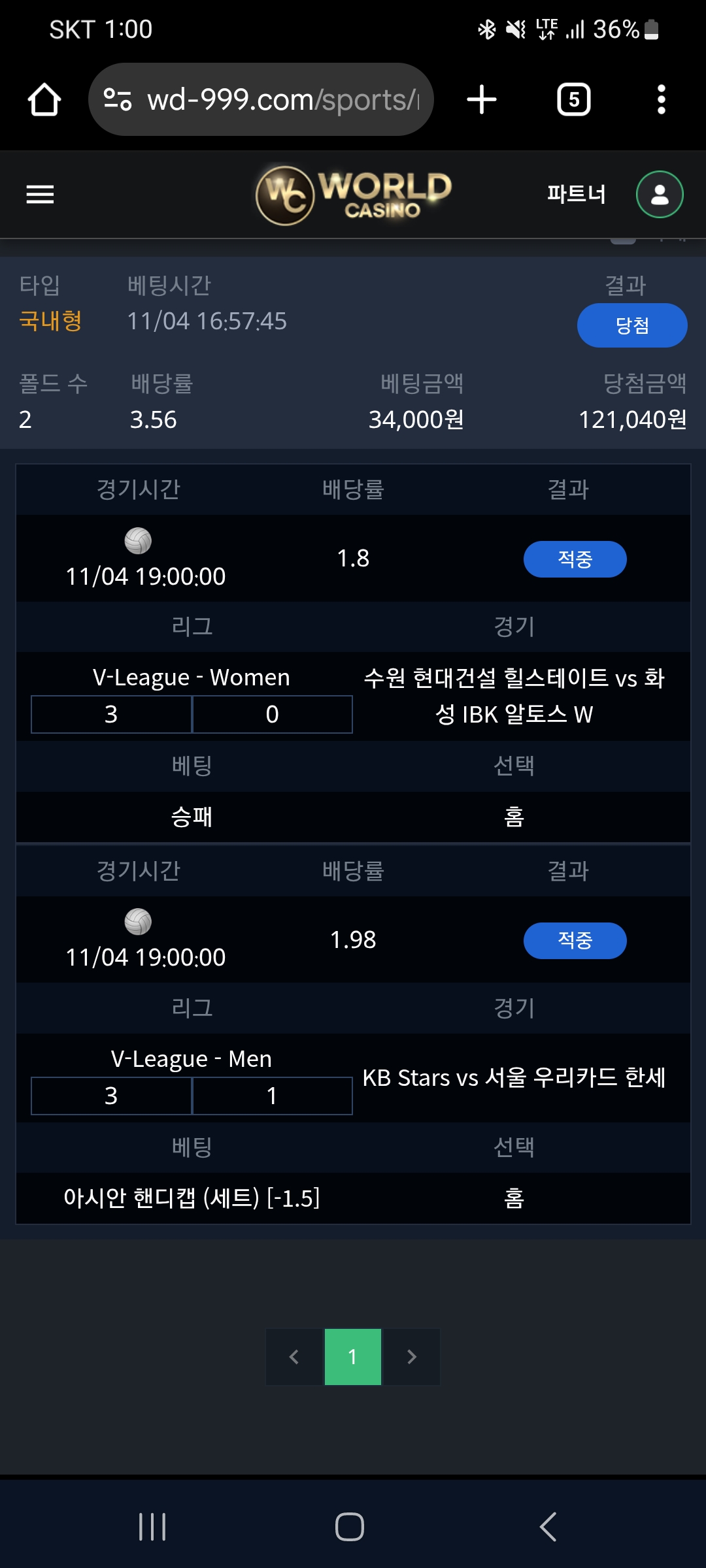Open the user profile icon
Image resolution: width=706 pixels, height=1568 pixels.
pos(660,194)
